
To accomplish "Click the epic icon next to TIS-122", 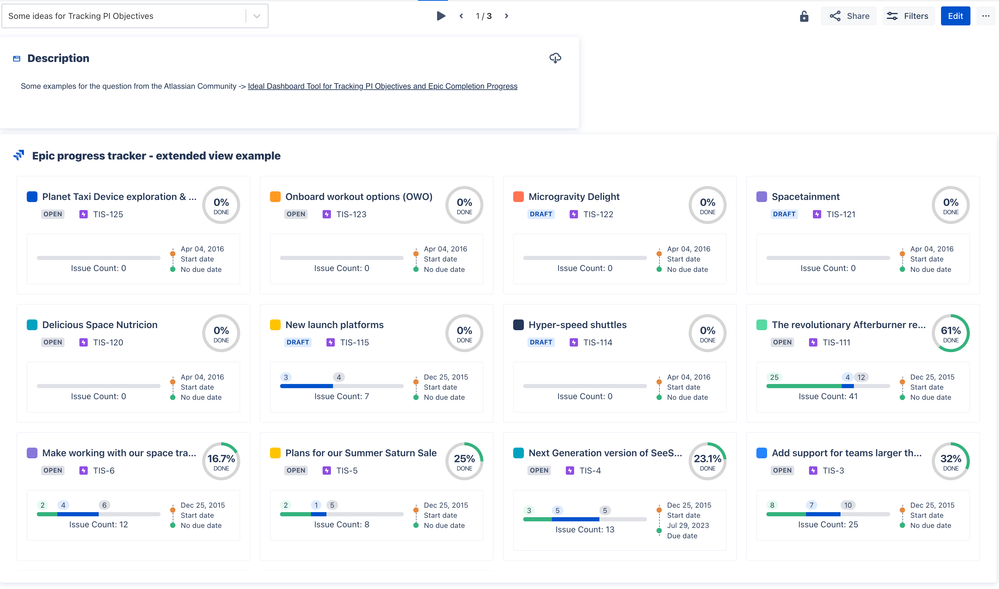I will click(x=574, y=214).
